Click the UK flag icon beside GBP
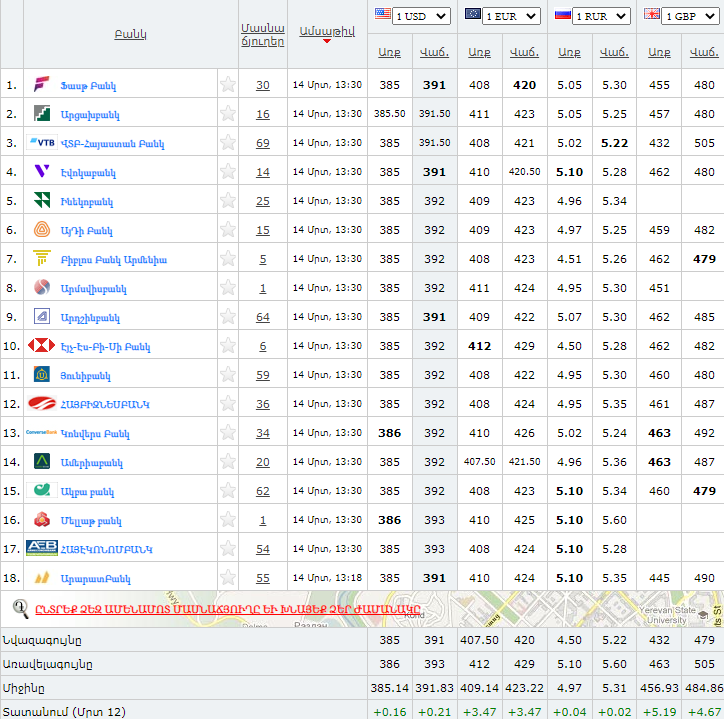 (x=652, y=14)
